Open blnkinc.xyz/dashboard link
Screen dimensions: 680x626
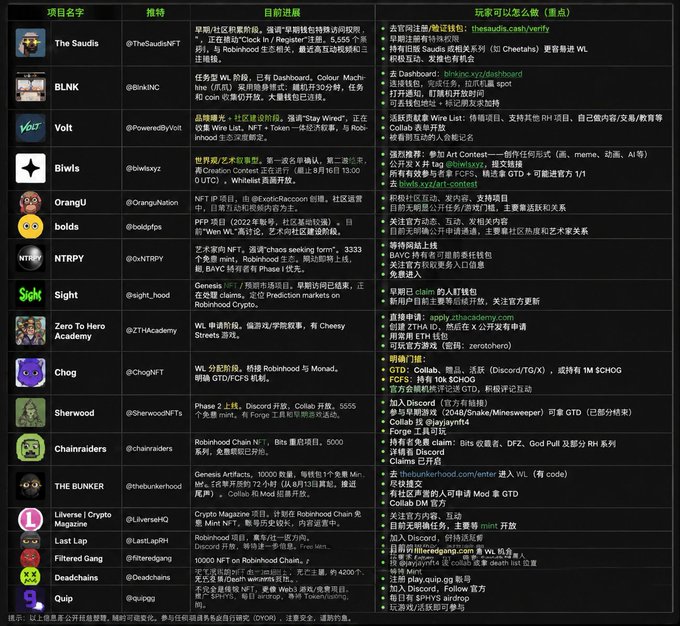[x=483, y=74]
